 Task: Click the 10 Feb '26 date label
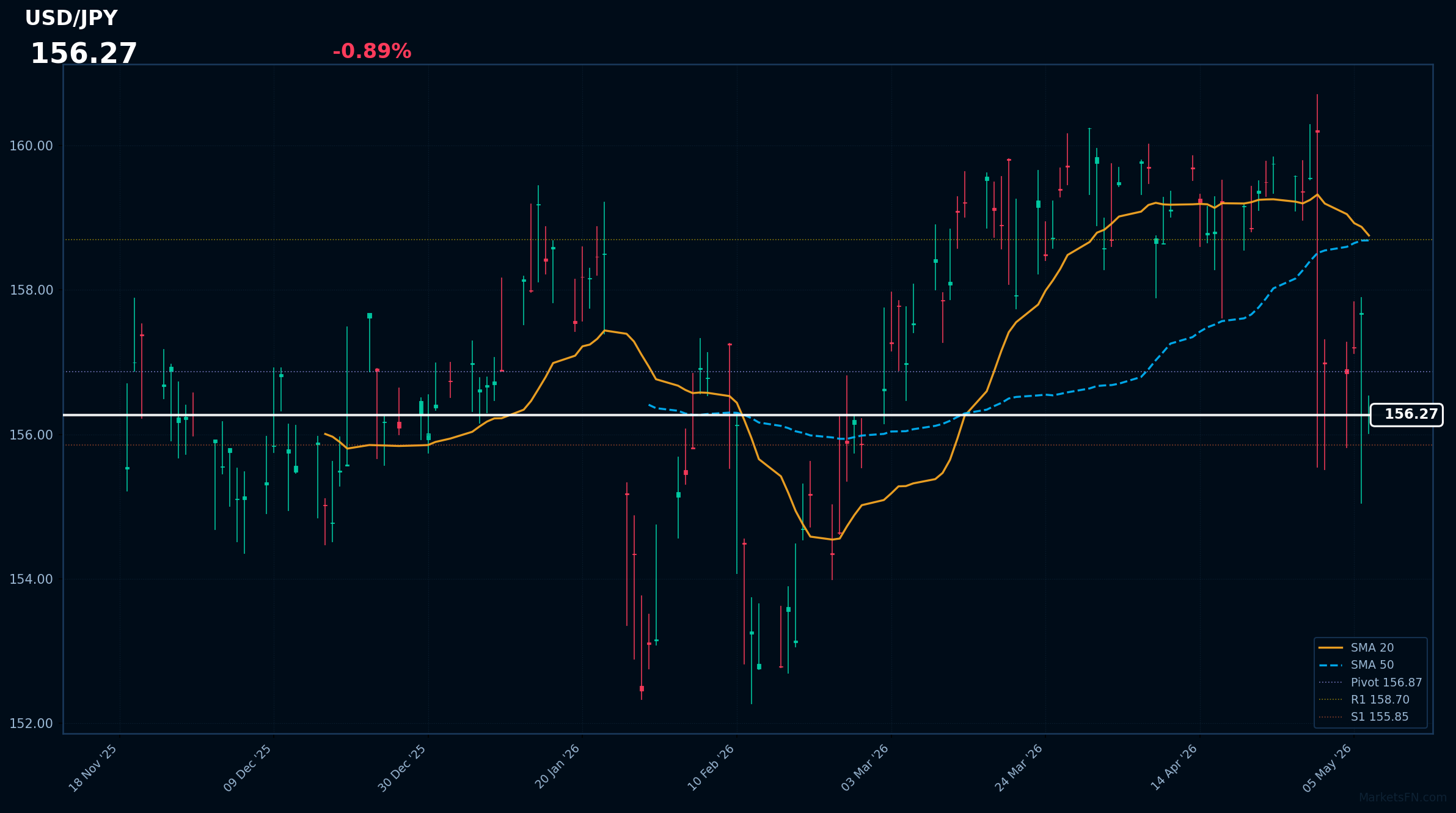pos(711,768)
